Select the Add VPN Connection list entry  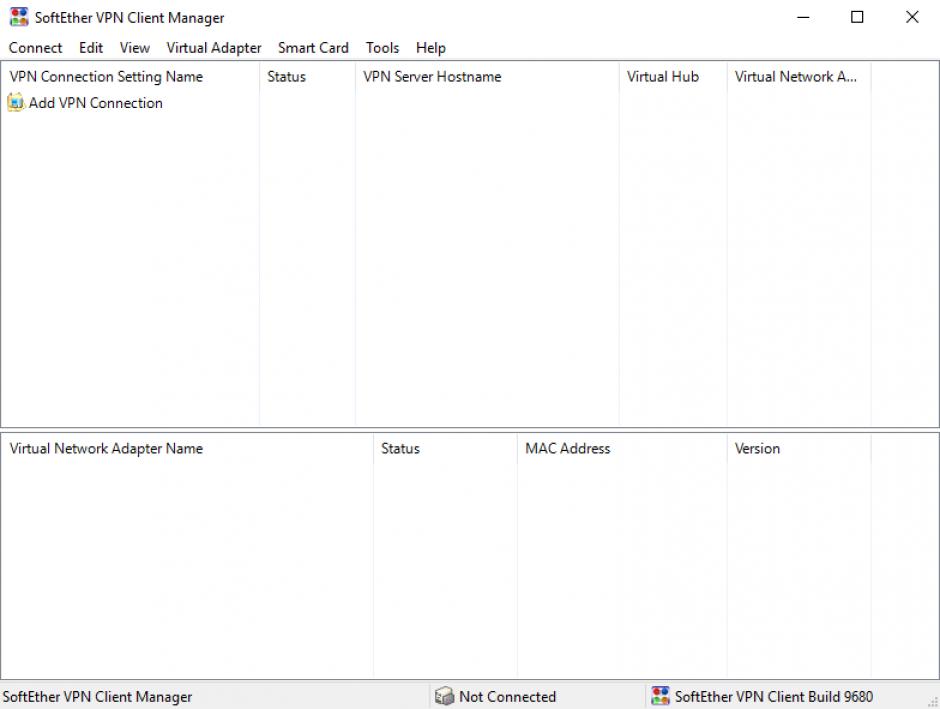95,103
